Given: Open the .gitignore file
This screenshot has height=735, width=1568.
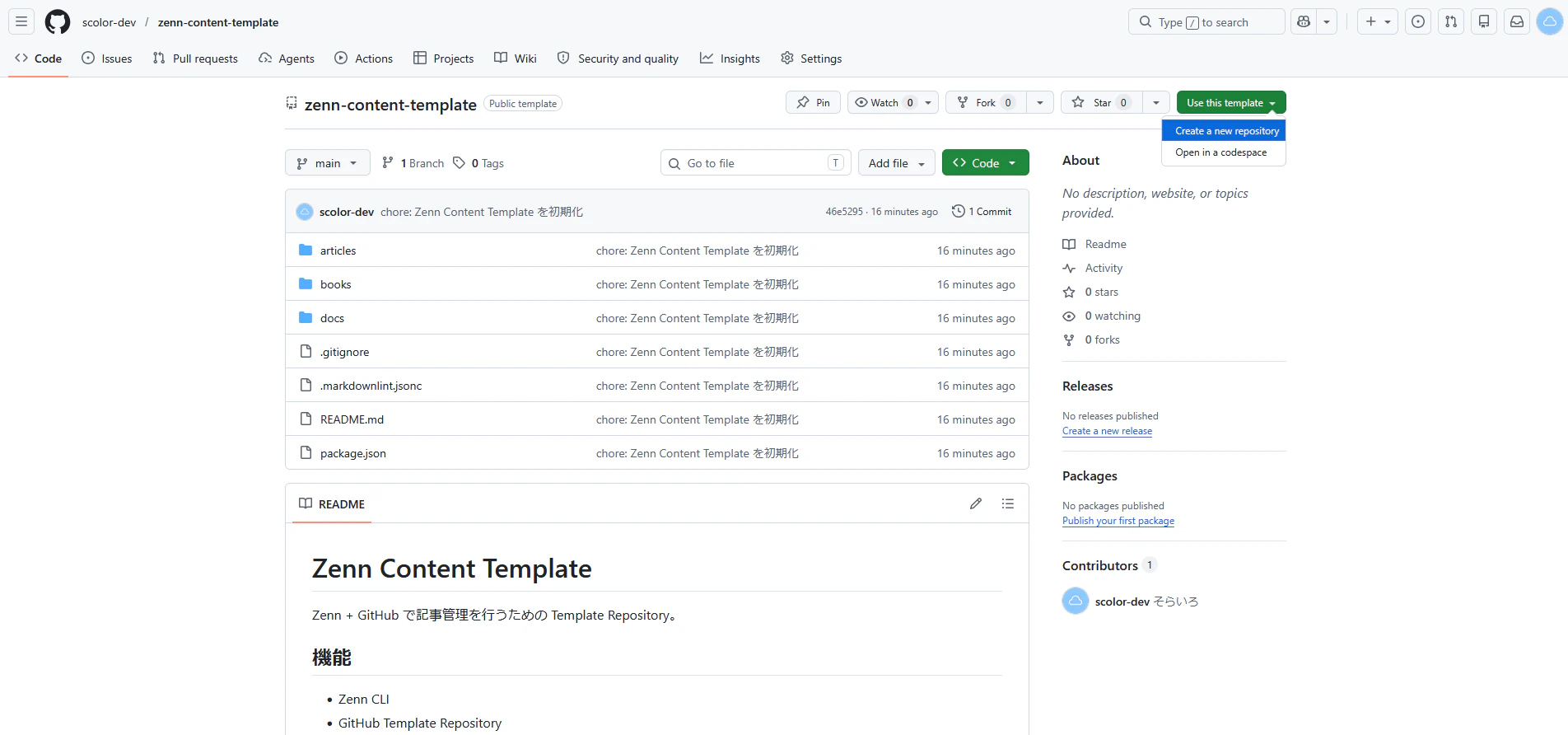Looking at the screenshot, I should click(x=345, y=352).
